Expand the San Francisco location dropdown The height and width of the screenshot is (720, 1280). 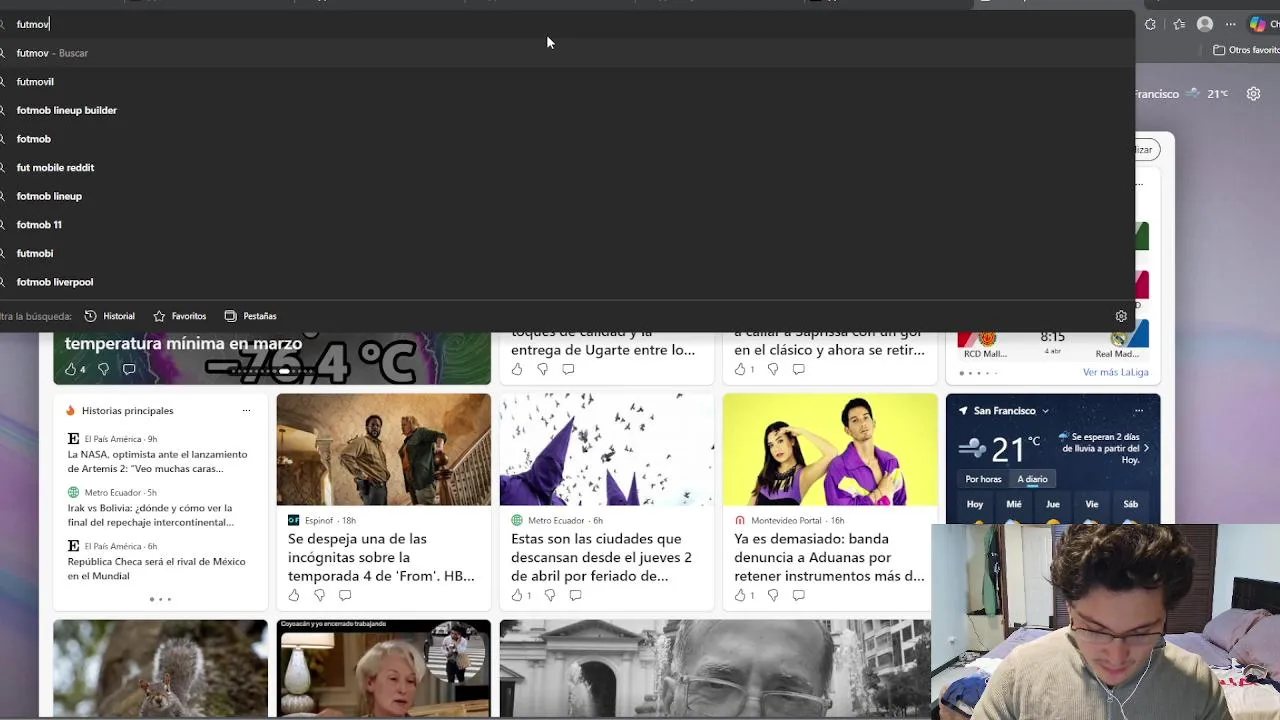(x=1046, y=411)
